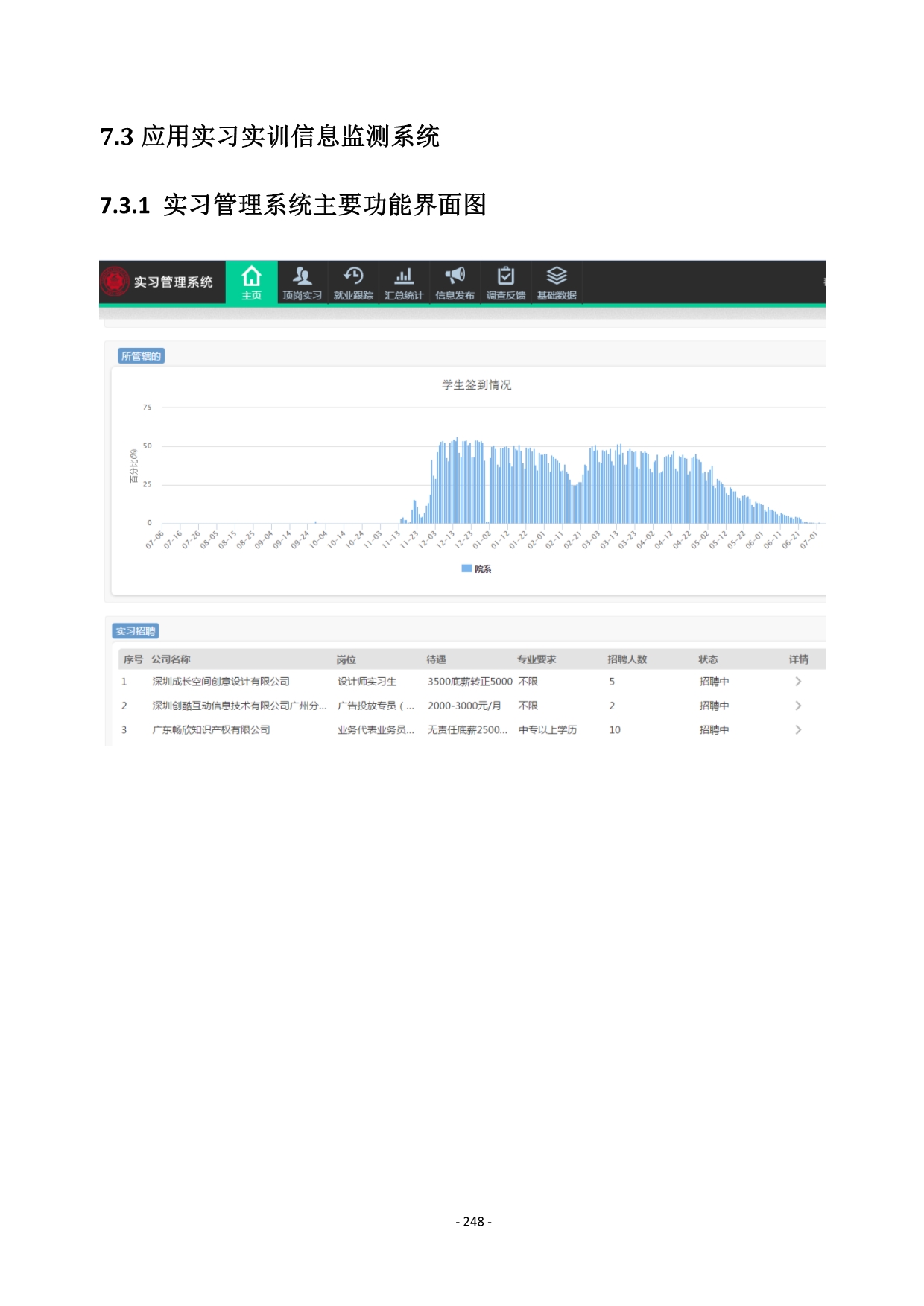The image size is (924, 1306).
Task: Open 深圳创酷互动信息技术有限公司 company entry
Action: coord(238,706)
